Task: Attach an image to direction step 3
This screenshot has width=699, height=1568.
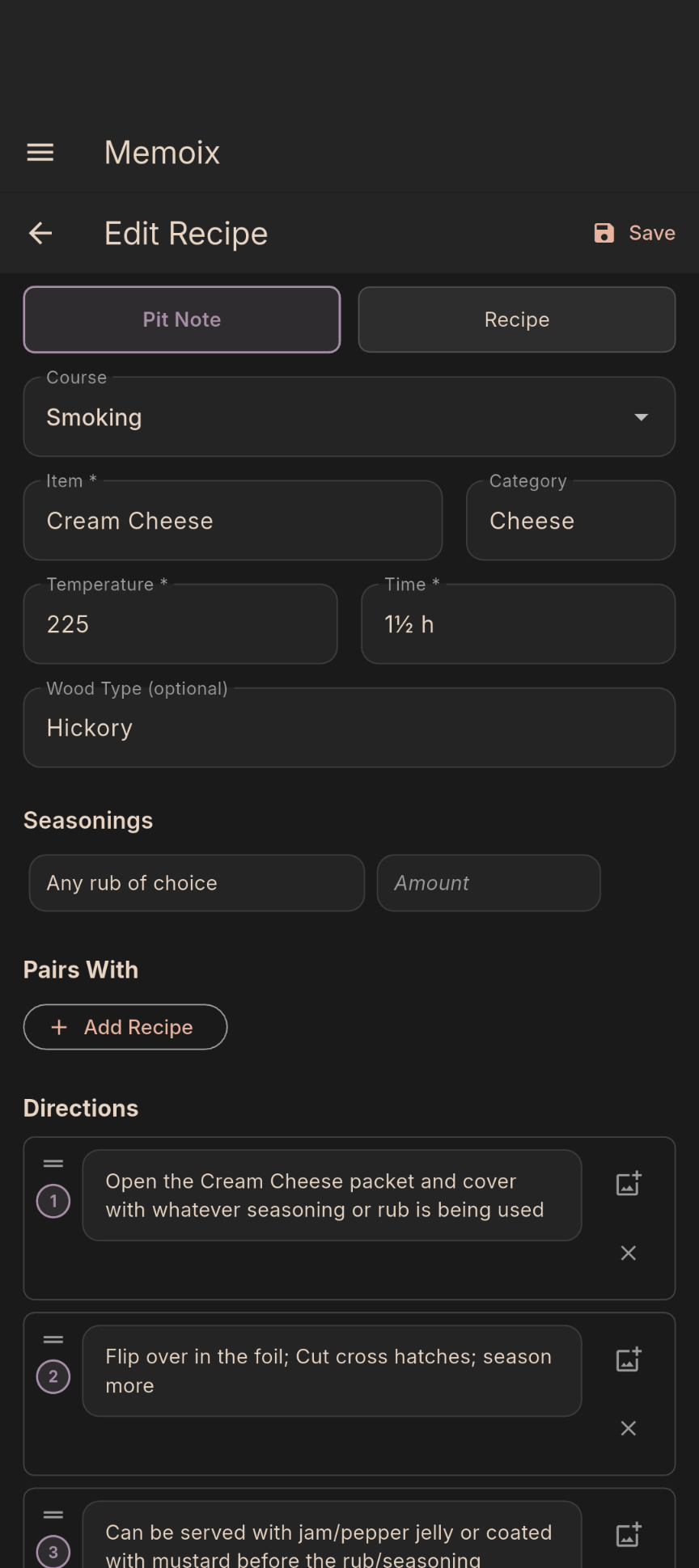Action: (x=628, y=1533)
